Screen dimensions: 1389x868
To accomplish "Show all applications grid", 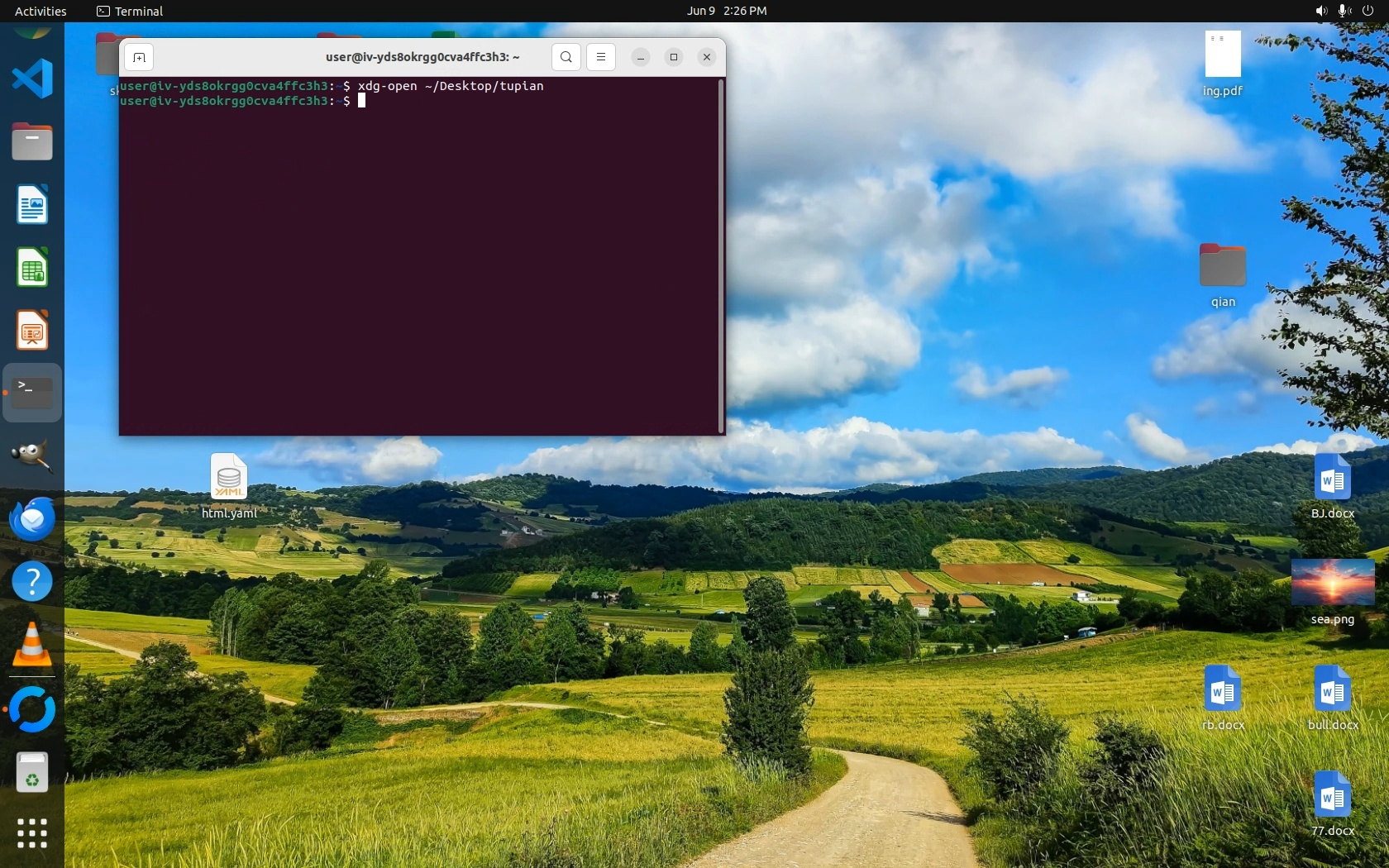I will (x=32, y=832).
